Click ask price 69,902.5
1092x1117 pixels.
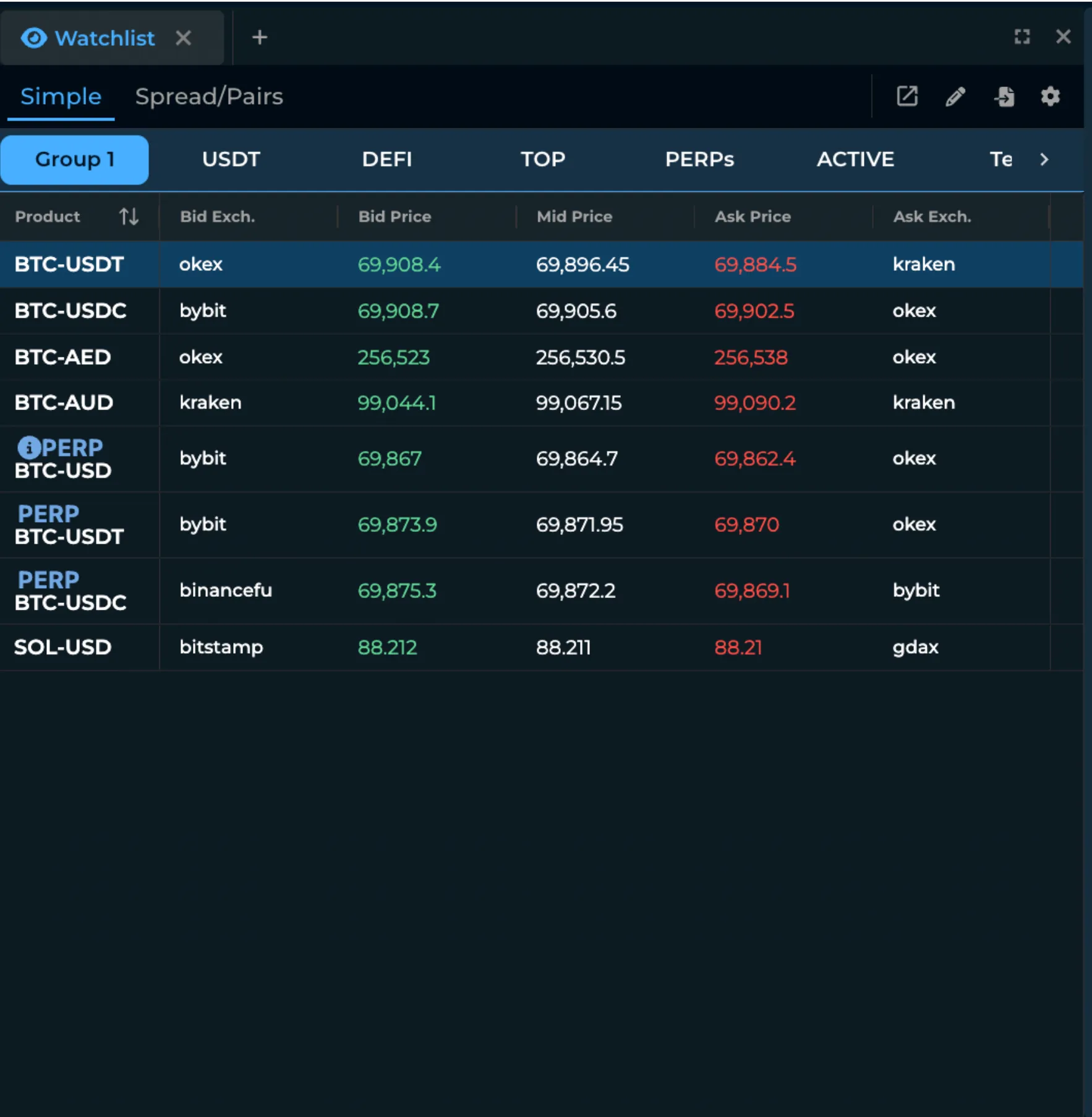(754, 310)
